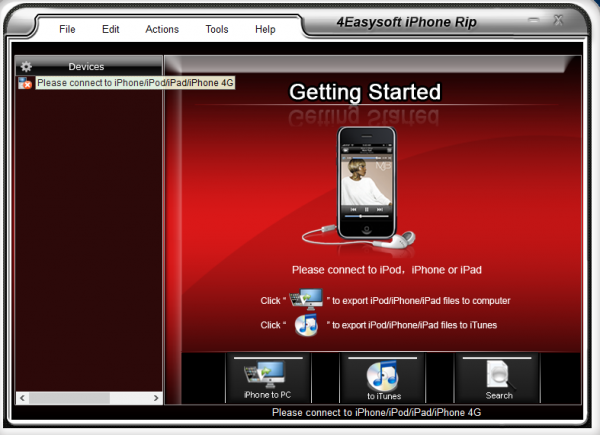Screen dimensions: 600x435
Task: Click the iPhone to PC button
Action: click(268, 378)
